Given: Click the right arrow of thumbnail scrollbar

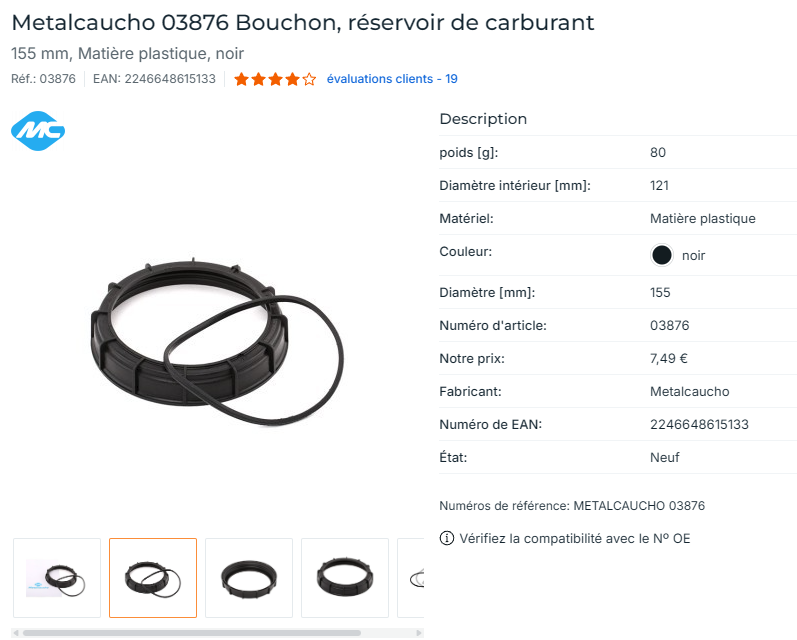Looking at the screenshot, I should (x=419, y=633).
